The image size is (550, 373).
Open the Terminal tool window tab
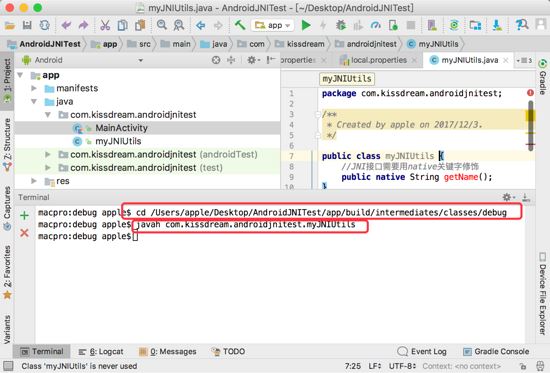tap(42, 351)
